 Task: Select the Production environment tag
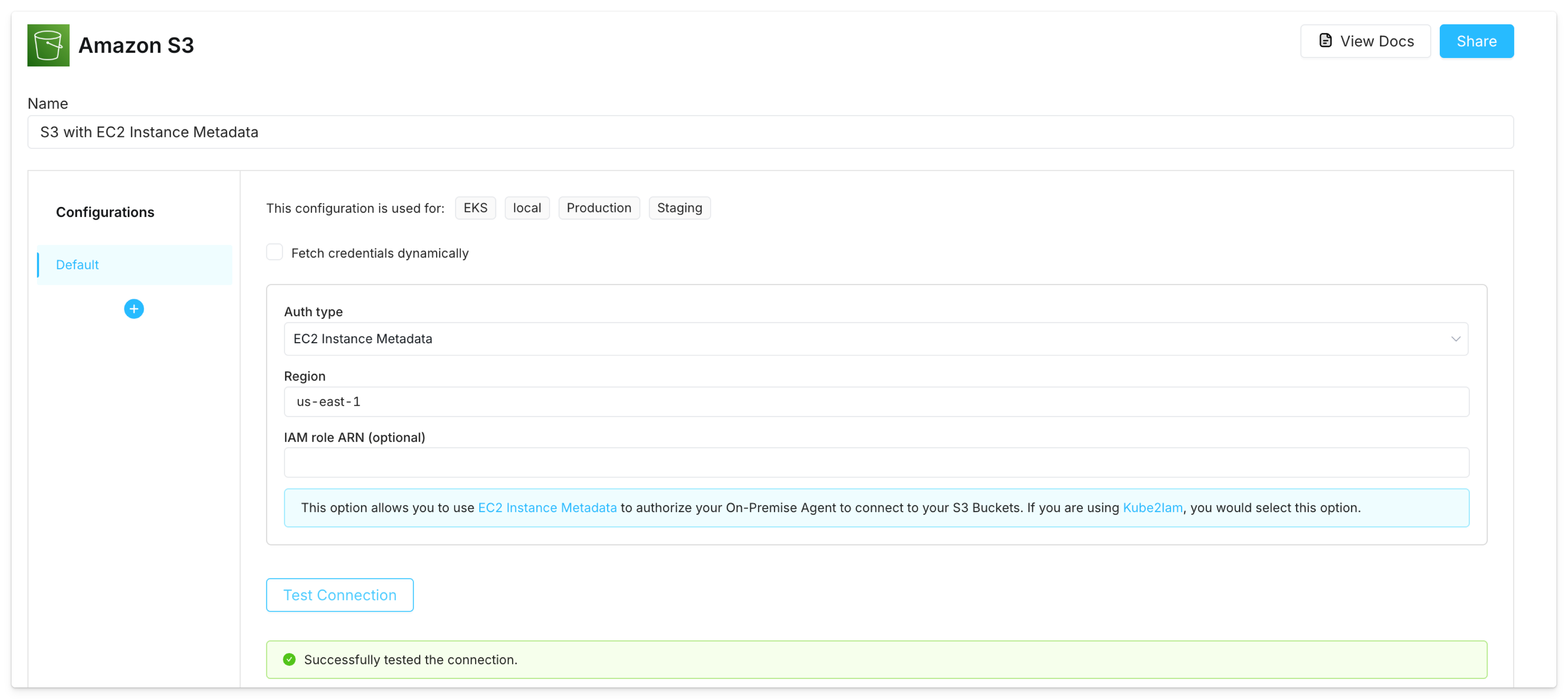[599, 208]
